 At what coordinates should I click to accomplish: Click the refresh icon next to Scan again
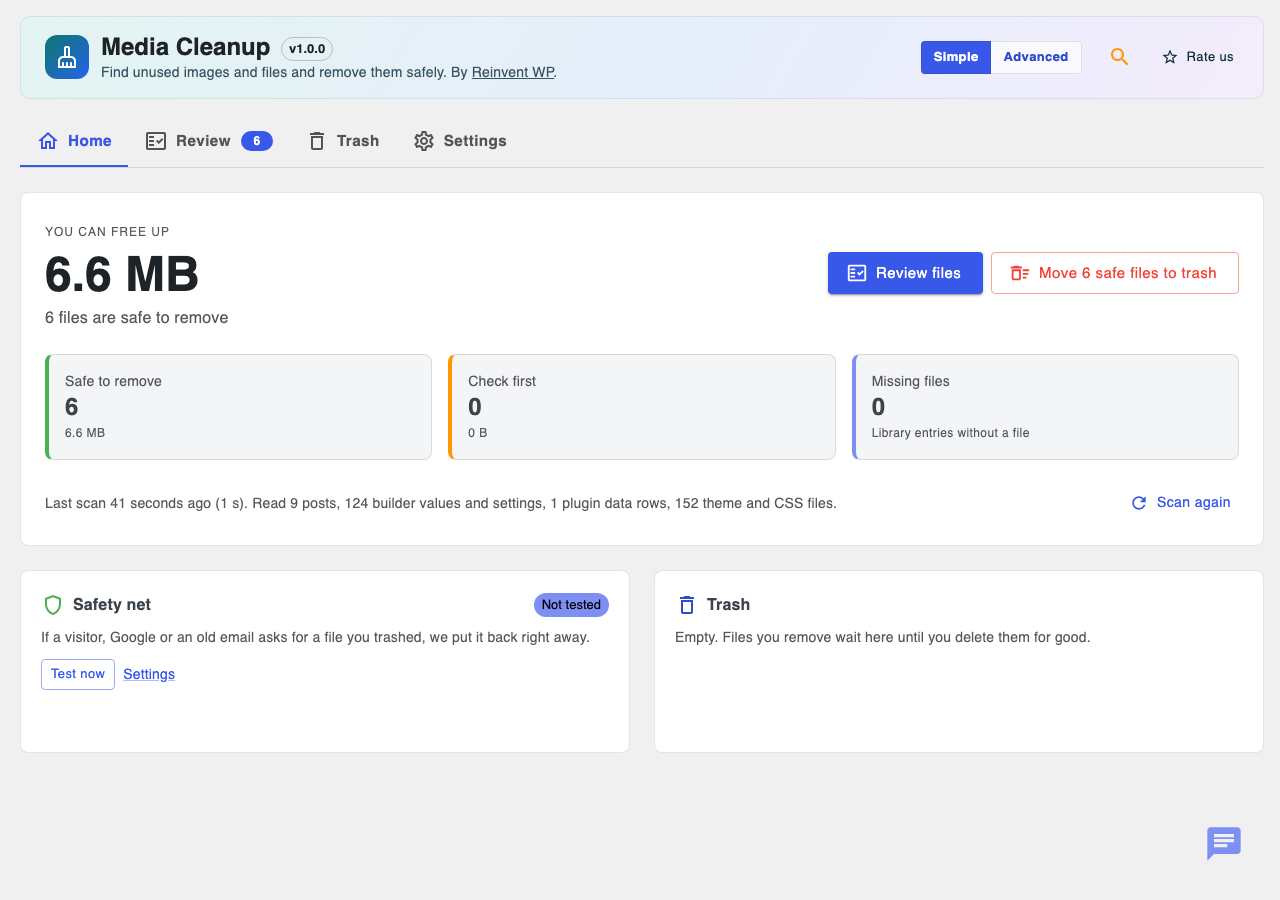tap(1139, 503)
